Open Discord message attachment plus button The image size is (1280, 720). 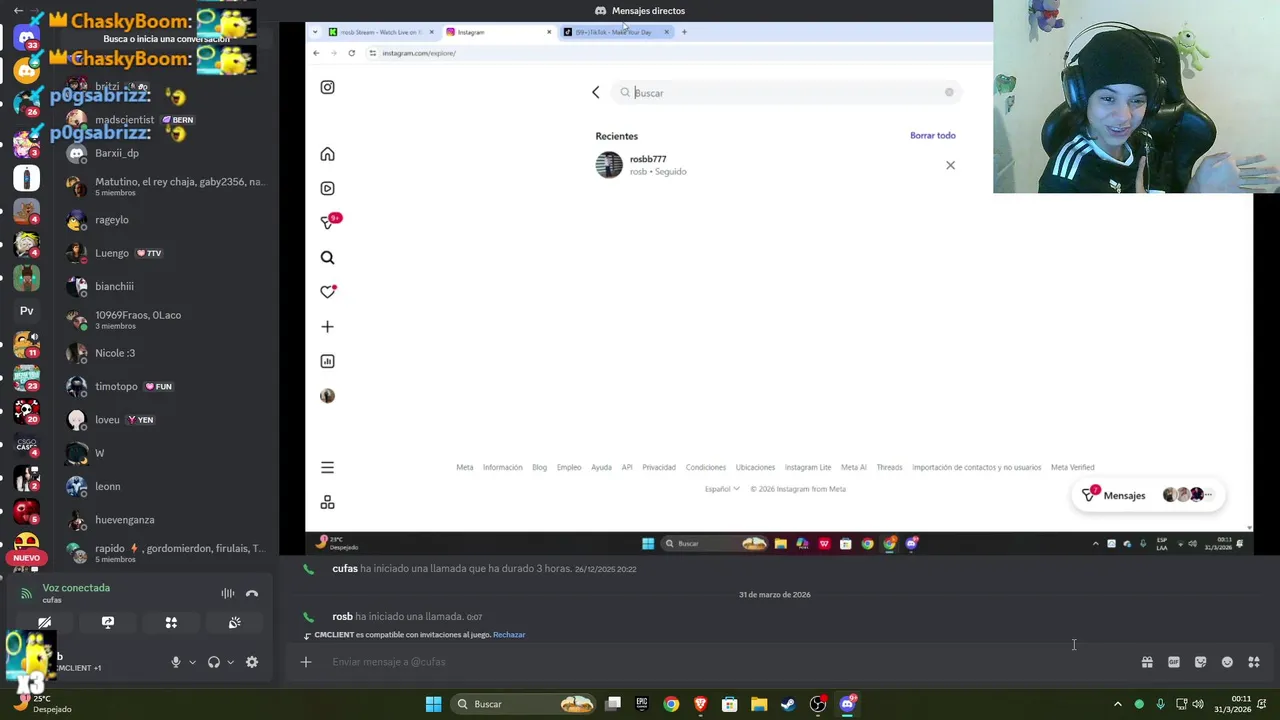[x=306, y=662]
